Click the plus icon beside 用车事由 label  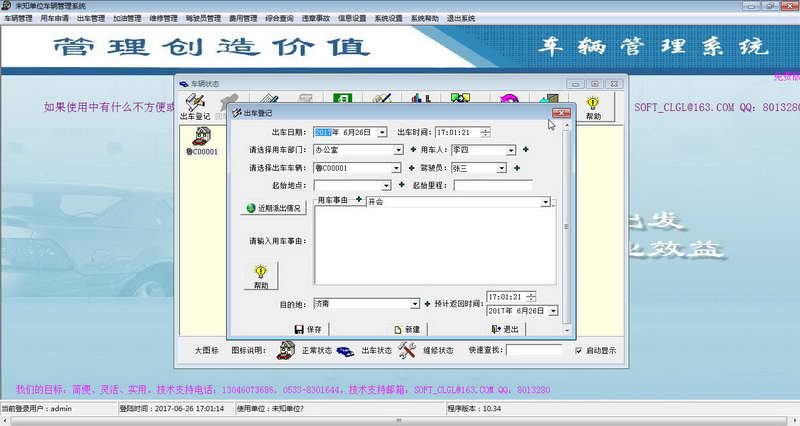[x=359, y=200]
